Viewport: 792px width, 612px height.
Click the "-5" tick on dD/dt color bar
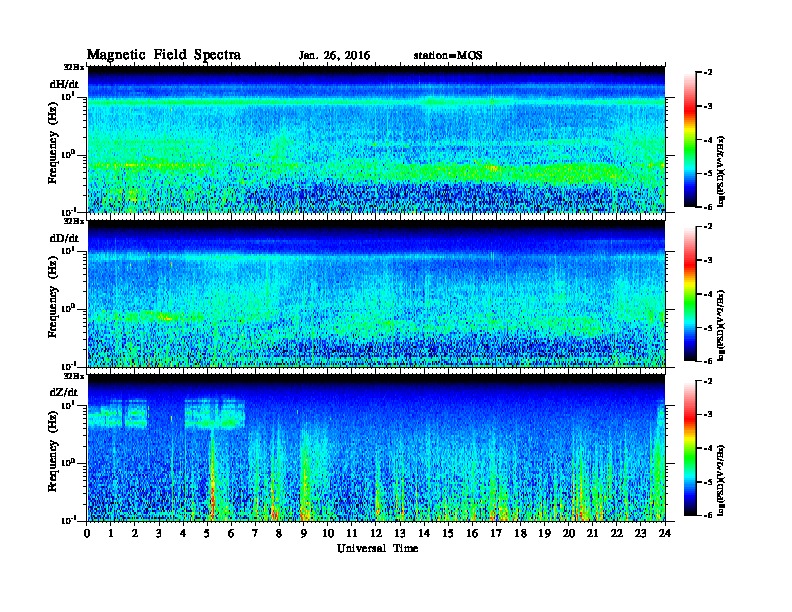[x=709, y=328]
